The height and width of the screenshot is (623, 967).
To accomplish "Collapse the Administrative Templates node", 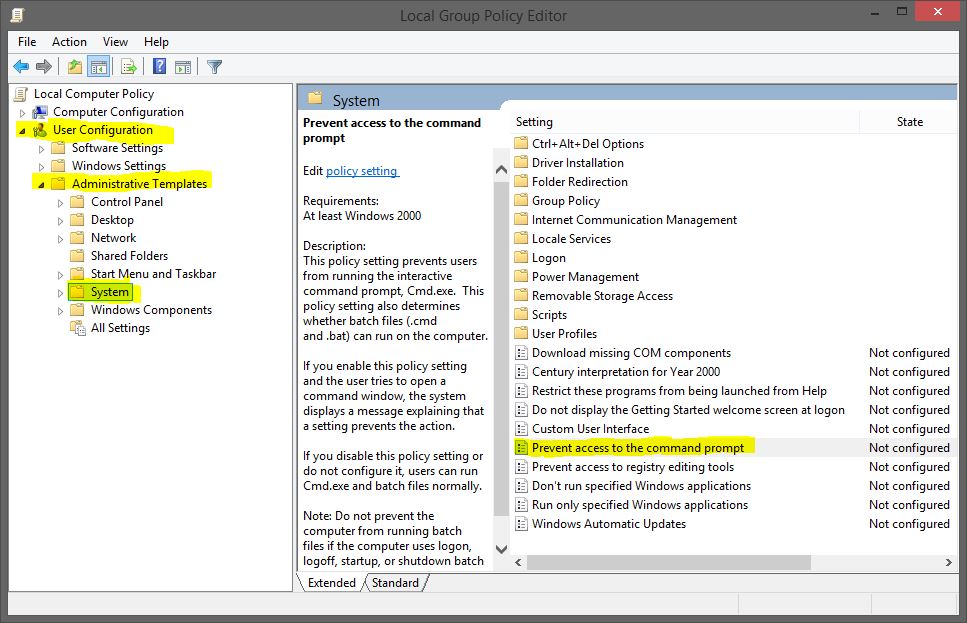I will [x=41, y=184].
